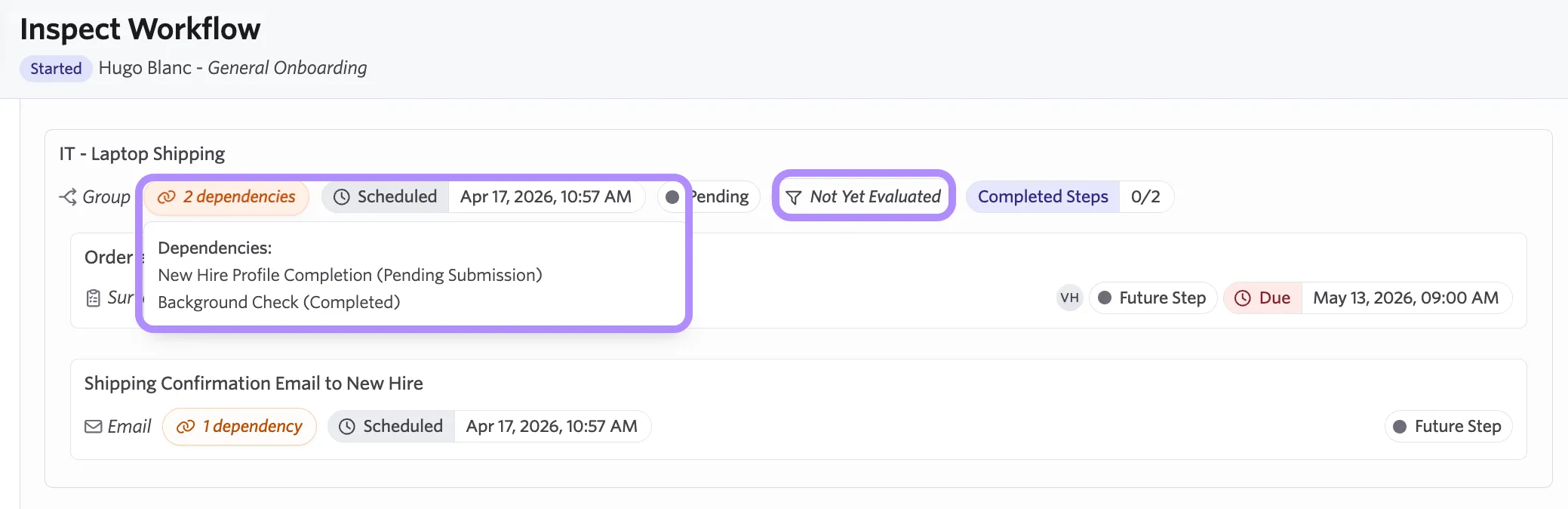Click the link icon in 2 dependencies badge
Viewport: 1568px width, 509px height.
tap(166, 197)
